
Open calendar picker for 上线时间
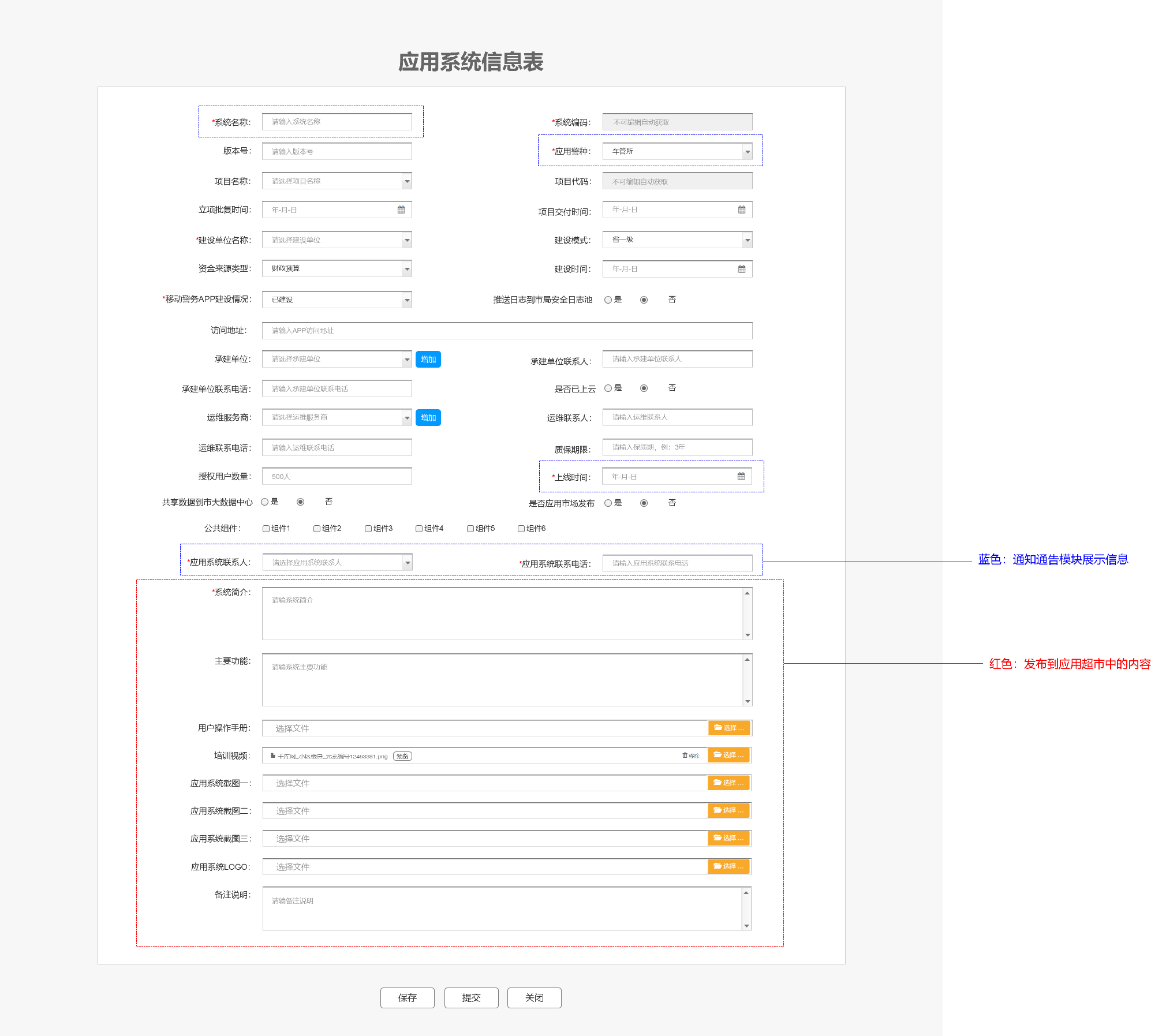click(x=741, y=476)
